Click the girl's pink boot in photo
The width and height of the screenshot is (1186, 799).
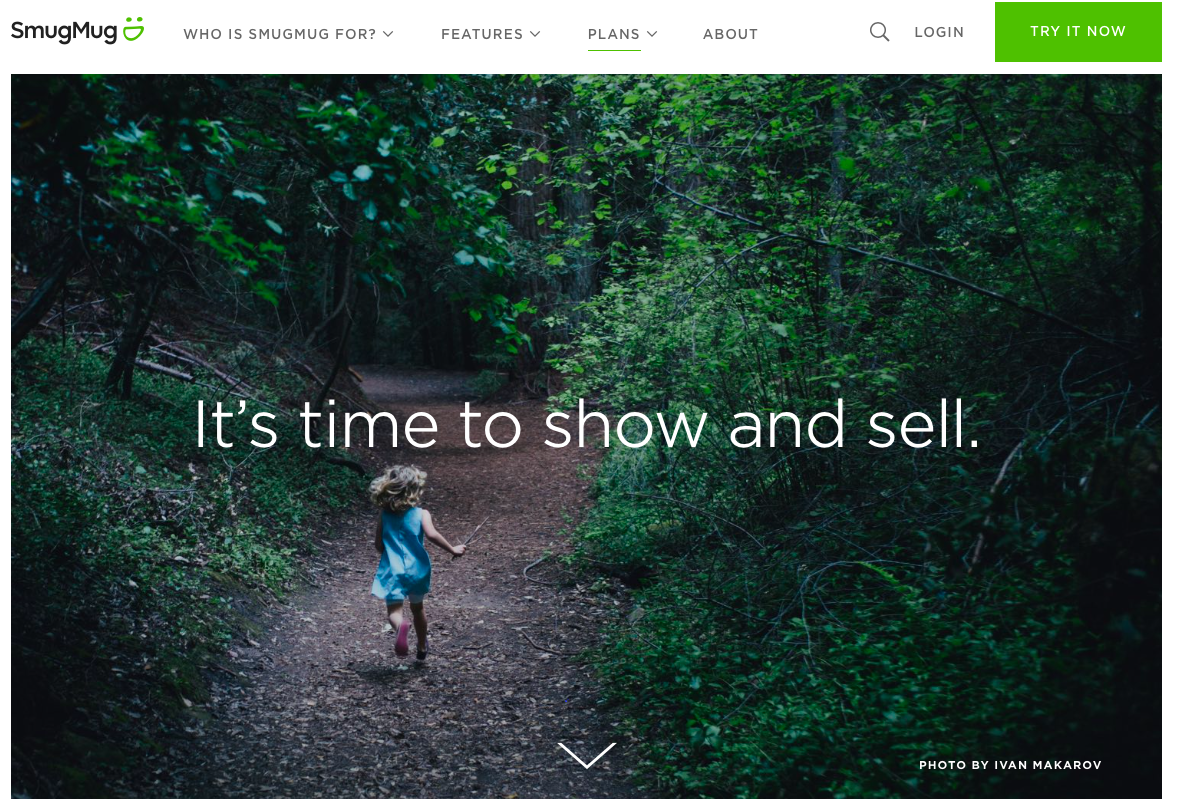tap(402, 639)
